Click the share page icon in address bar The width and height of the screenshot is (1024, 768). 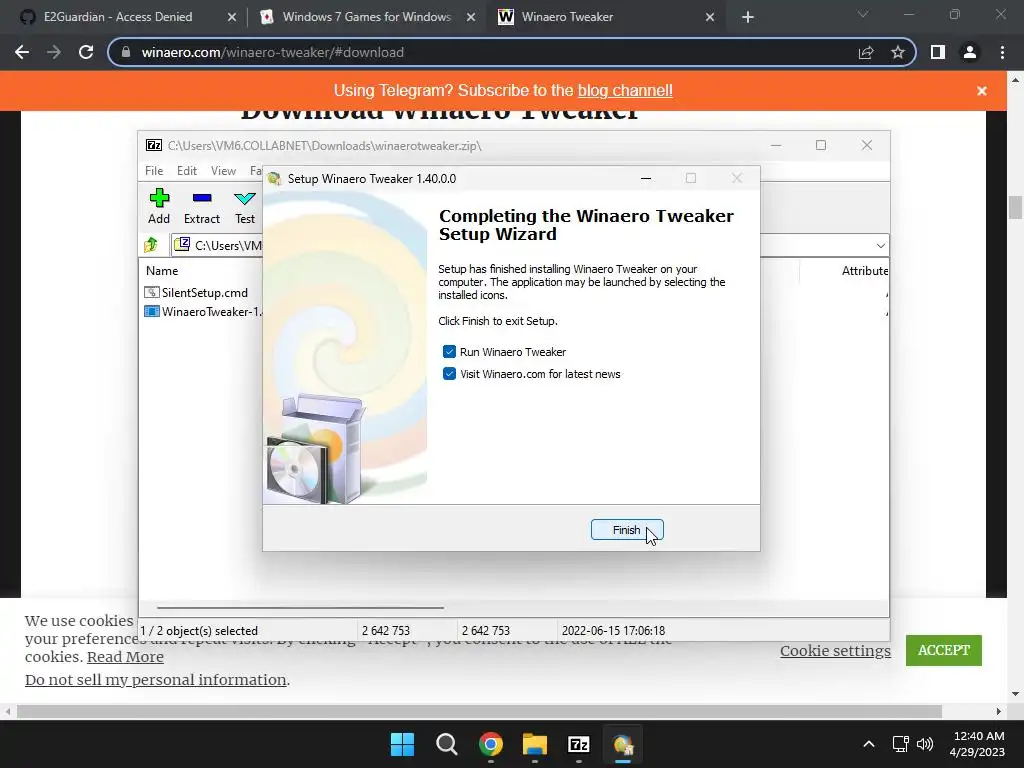[x=866, y=52]
